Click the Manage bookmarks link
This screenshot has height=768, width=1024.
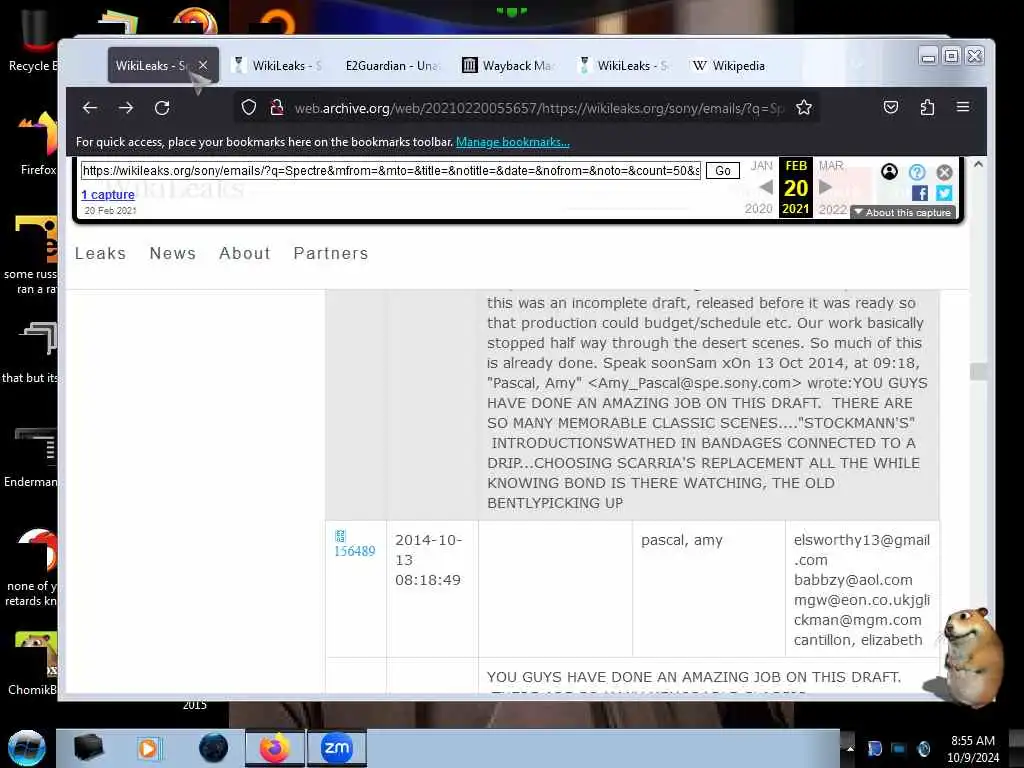tap(513, 142)
